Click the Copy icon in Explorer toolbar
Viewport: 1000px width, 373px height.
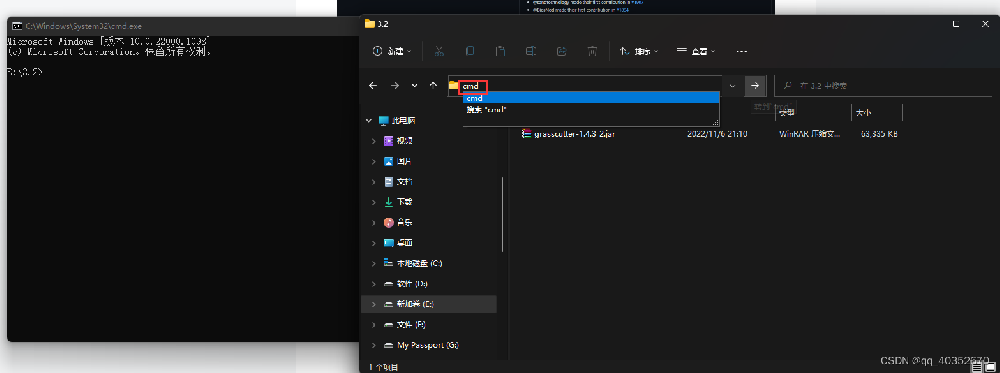[469, 51]
